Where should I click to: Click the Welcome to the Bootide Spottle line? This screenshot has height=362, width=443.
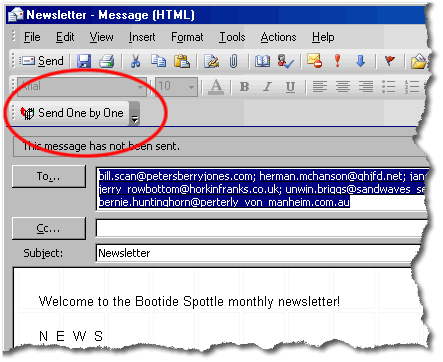pyautogui.click(x=189, y=302)
